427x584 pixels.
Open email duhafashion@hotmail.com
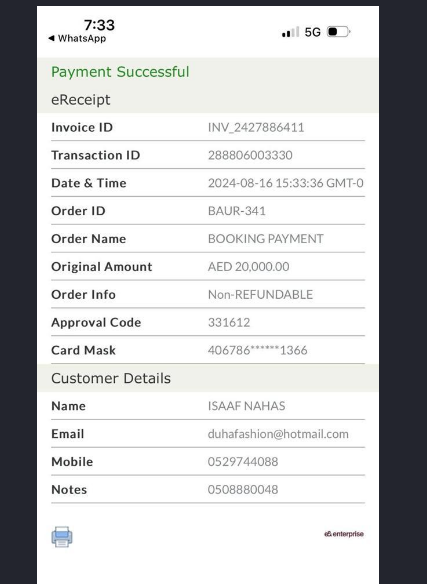(x=278, y=434)
